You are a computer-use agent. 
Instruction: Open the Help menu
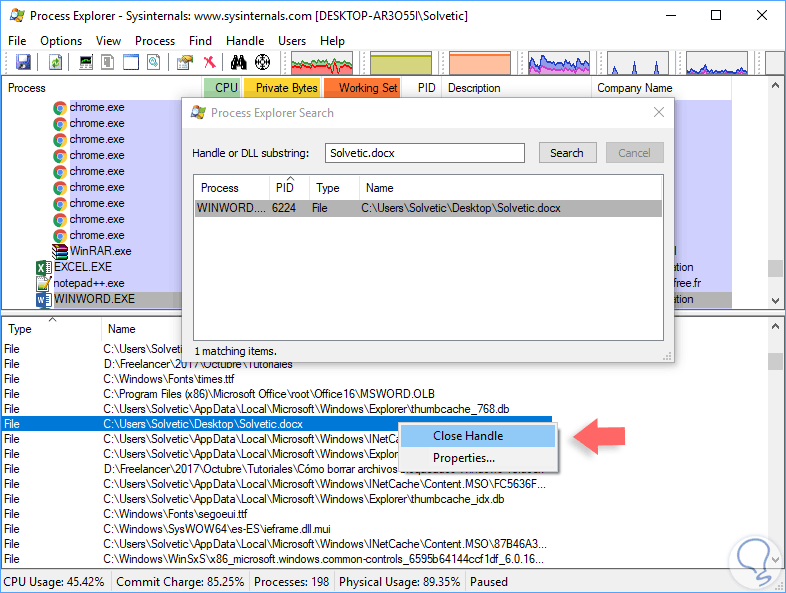point(332,41)
